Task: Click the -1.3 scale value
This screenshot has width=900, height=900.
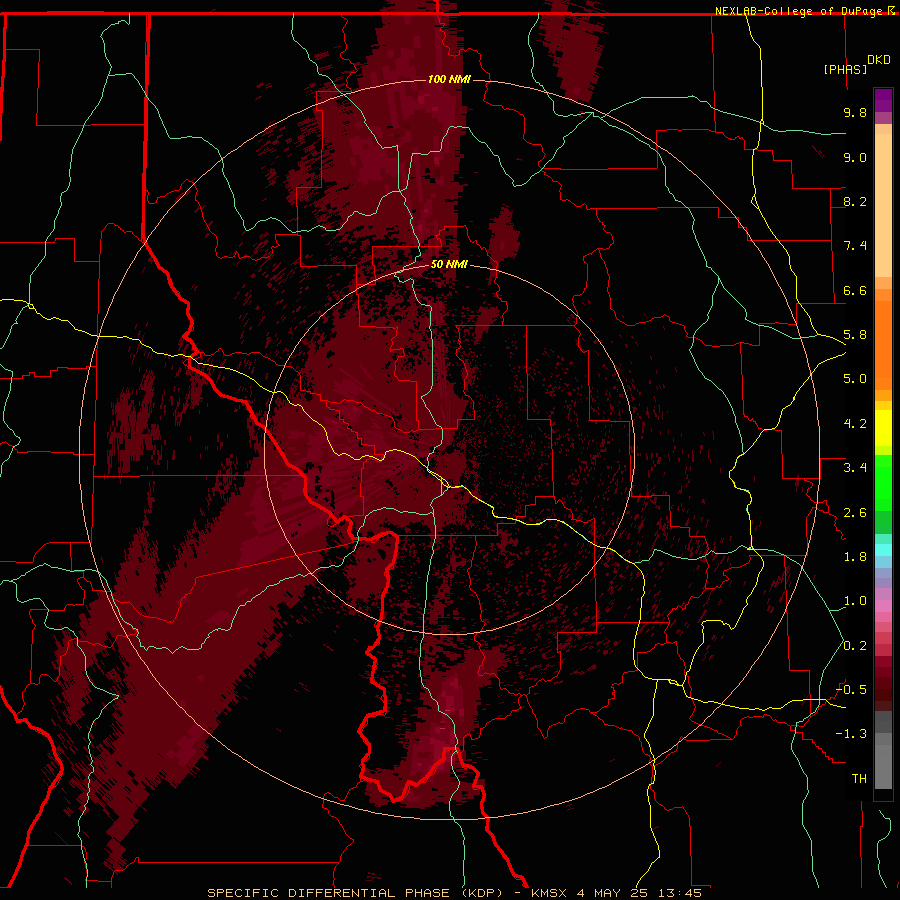Action: (851, 734)
